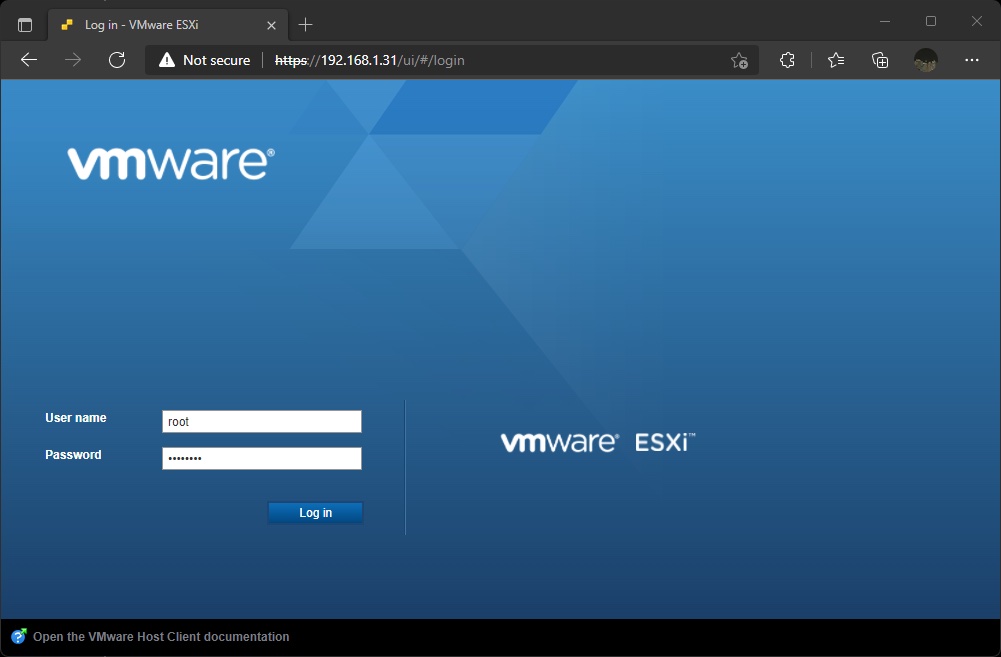Click the forward navigation arrow
Screen dimensions: 1001x657
coord(73,60)
